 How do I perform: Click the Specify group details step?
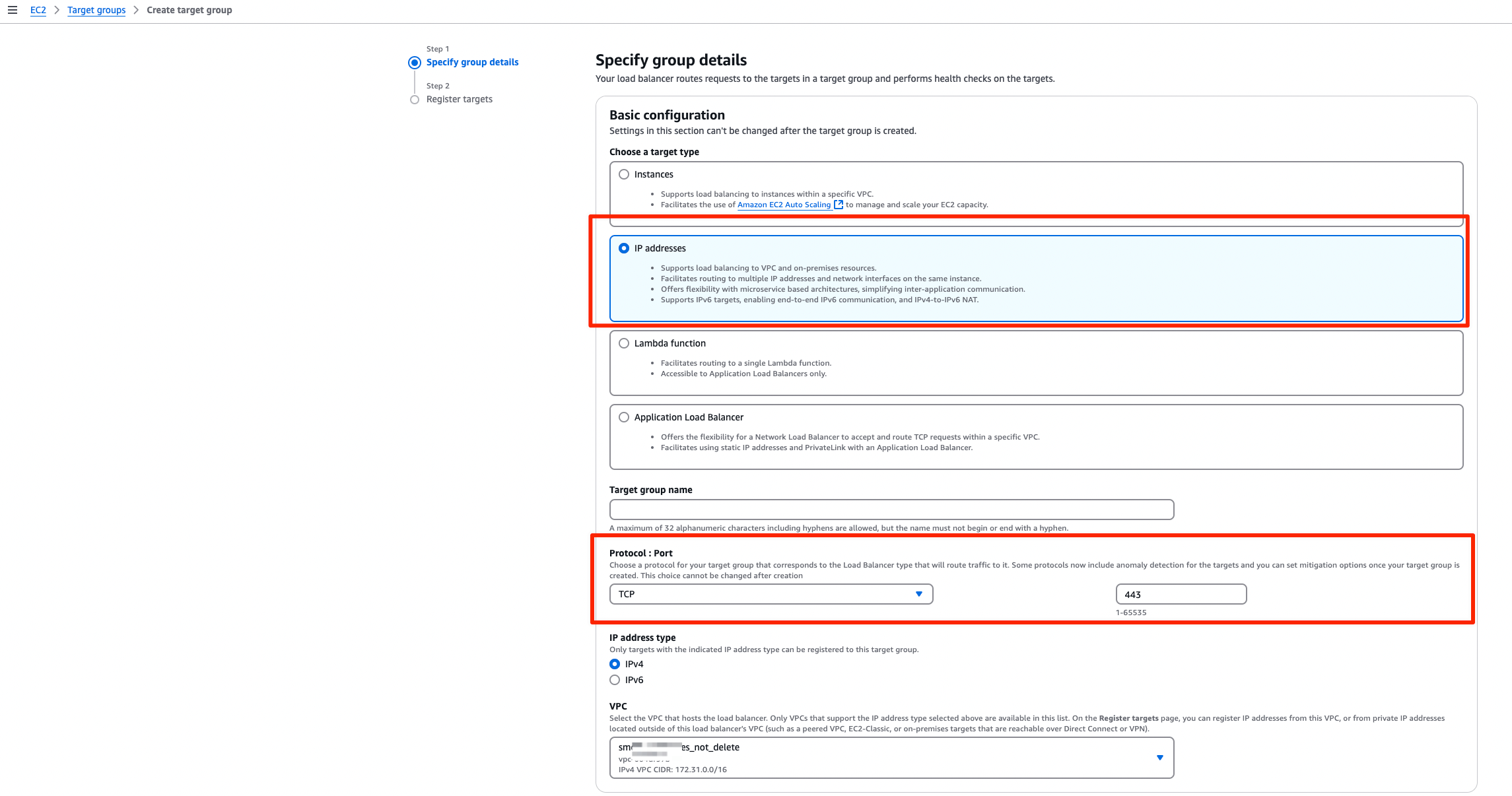pos(472,62)
